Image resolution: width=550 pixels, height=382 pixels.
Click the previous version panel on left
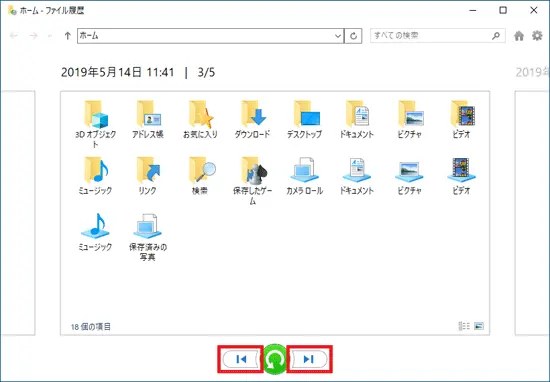pyautogui.click(x=18, y=213)
